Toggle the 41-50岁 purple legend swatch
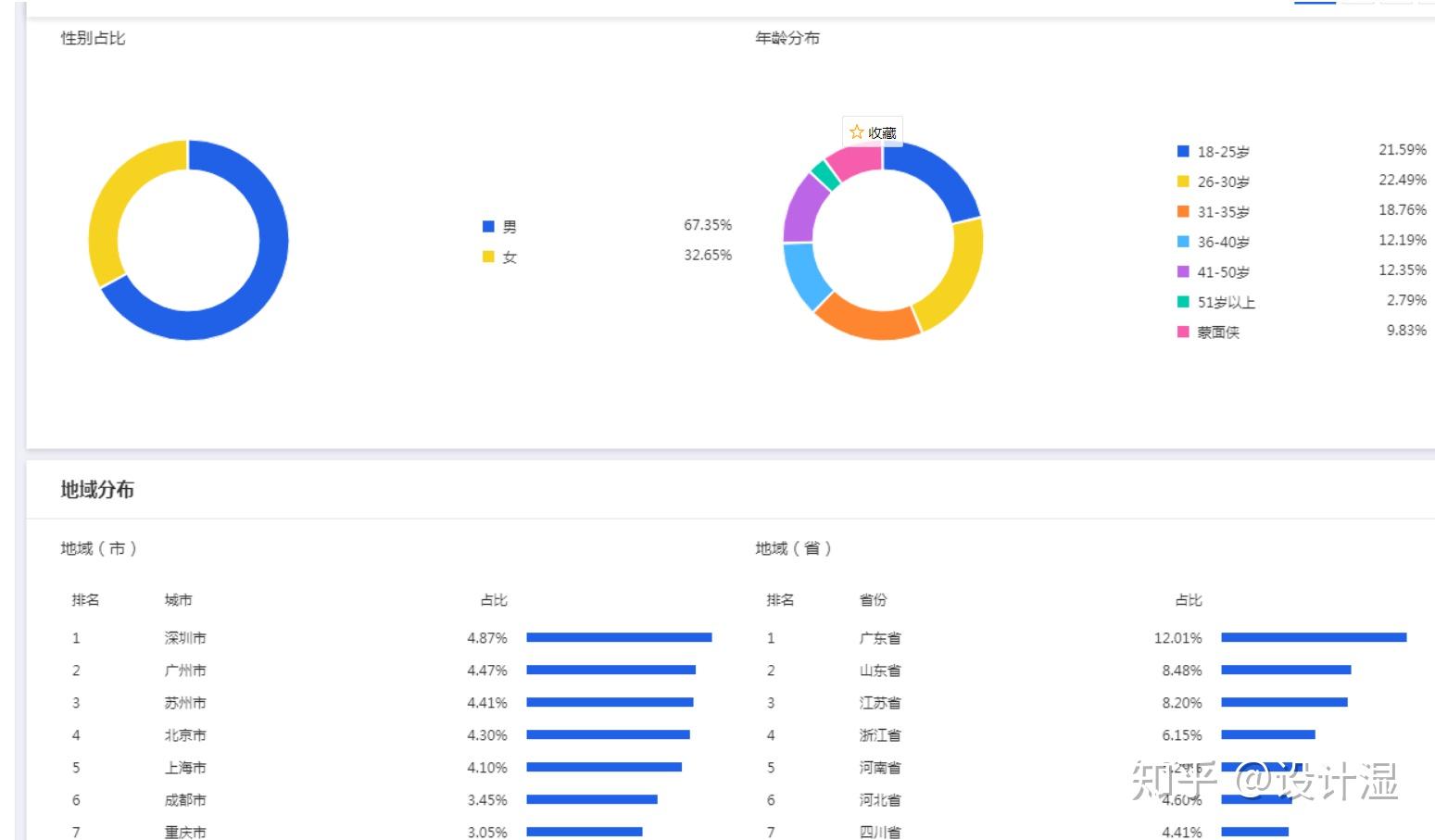 pyautogui.click(x=1183, y=271)
